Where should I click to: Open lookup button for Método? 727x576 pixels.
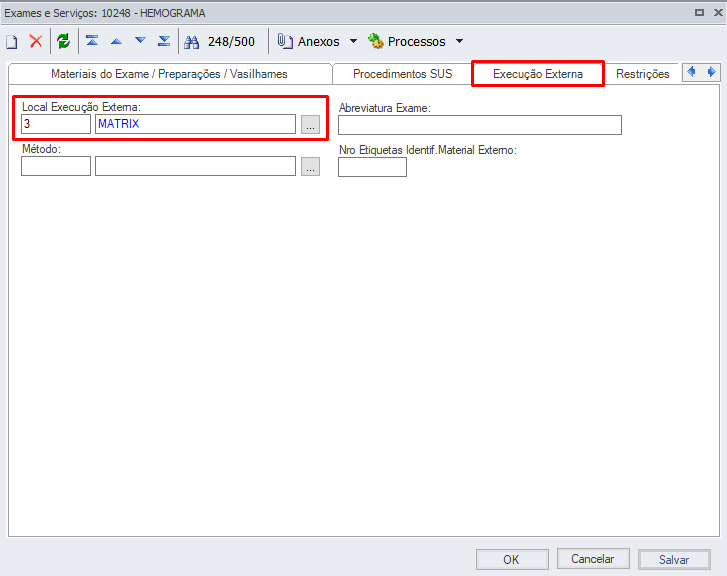click(x=310, y=166)
